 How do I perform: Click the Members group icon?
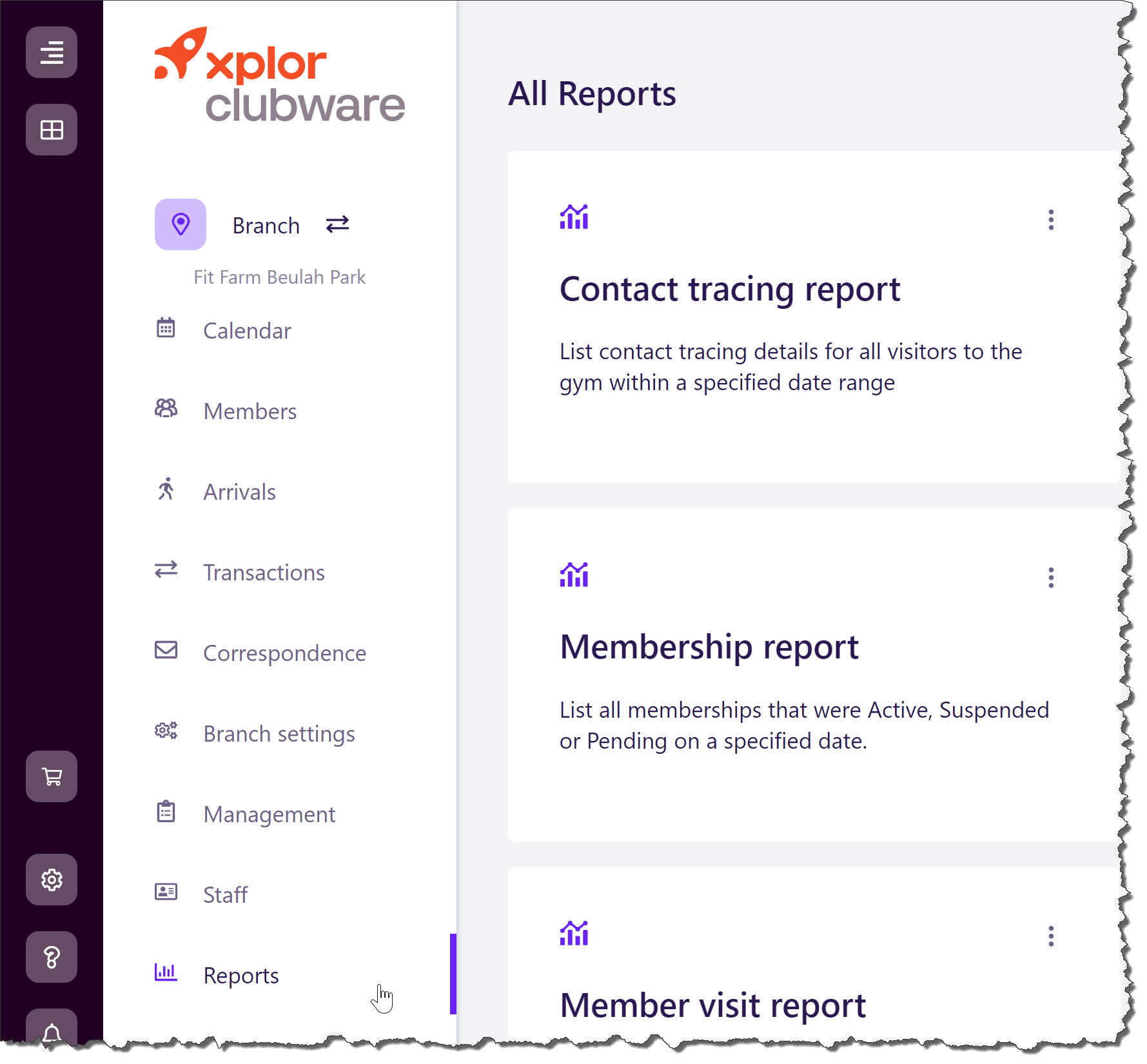pyautogui.click(x=166, y=408)
